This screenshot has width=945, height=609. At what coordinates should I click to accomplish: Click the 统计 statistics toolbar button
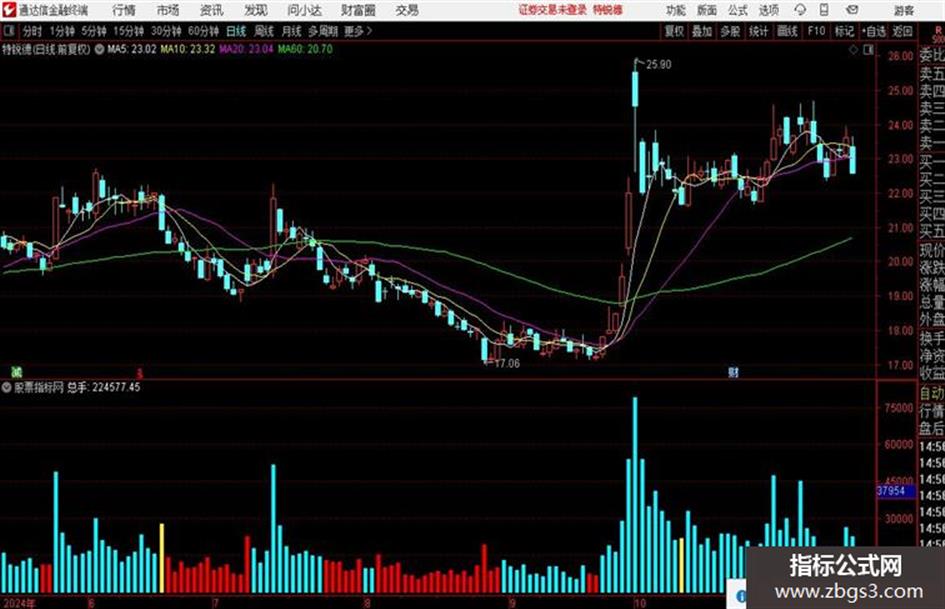[758, 31]
